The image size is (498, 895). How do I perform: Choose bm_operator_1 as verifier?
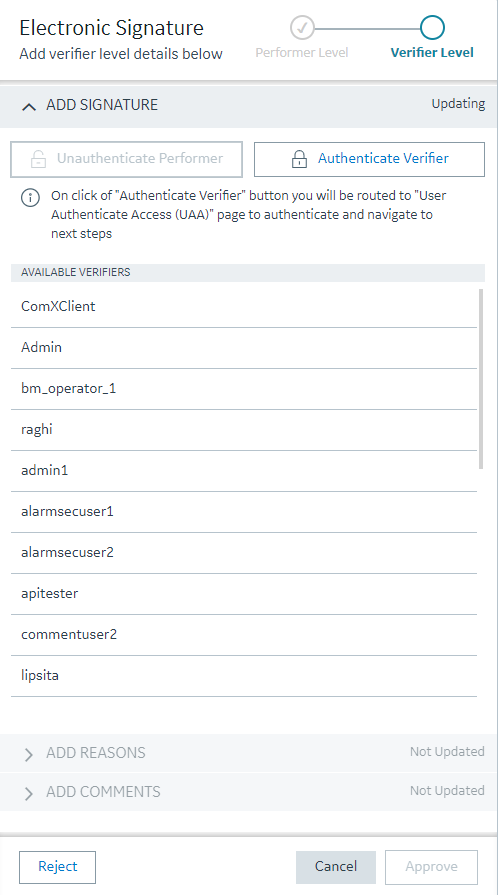[x=244, y=389]
